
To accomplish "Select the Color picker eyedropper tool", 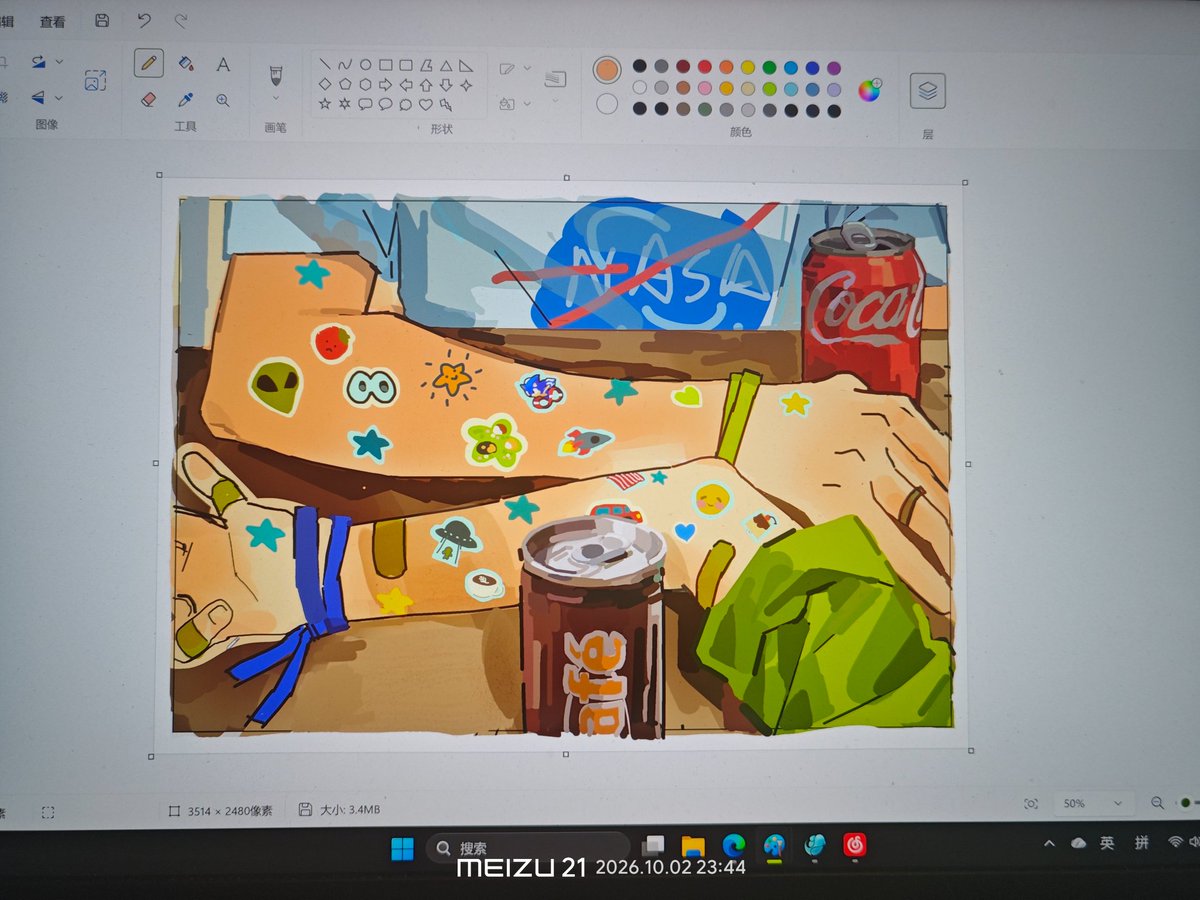I will coord(186,99).
